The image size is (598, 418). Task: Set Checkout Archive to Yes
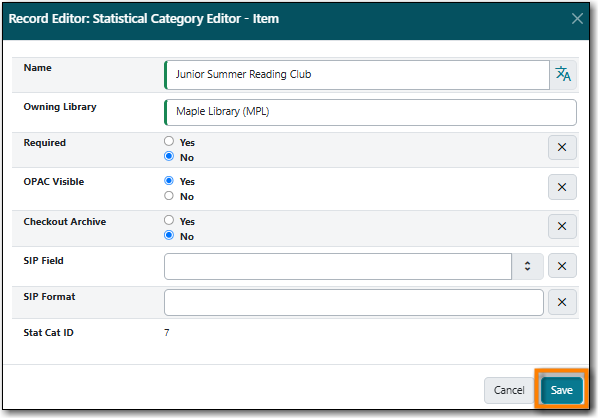tap(169, 220)
